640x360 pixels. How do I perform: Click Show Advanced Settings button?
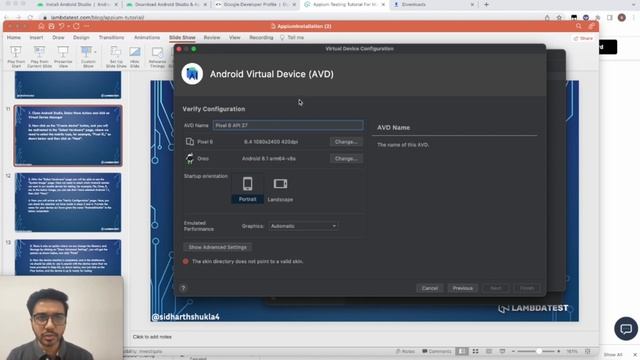click(x=218, y=247)
